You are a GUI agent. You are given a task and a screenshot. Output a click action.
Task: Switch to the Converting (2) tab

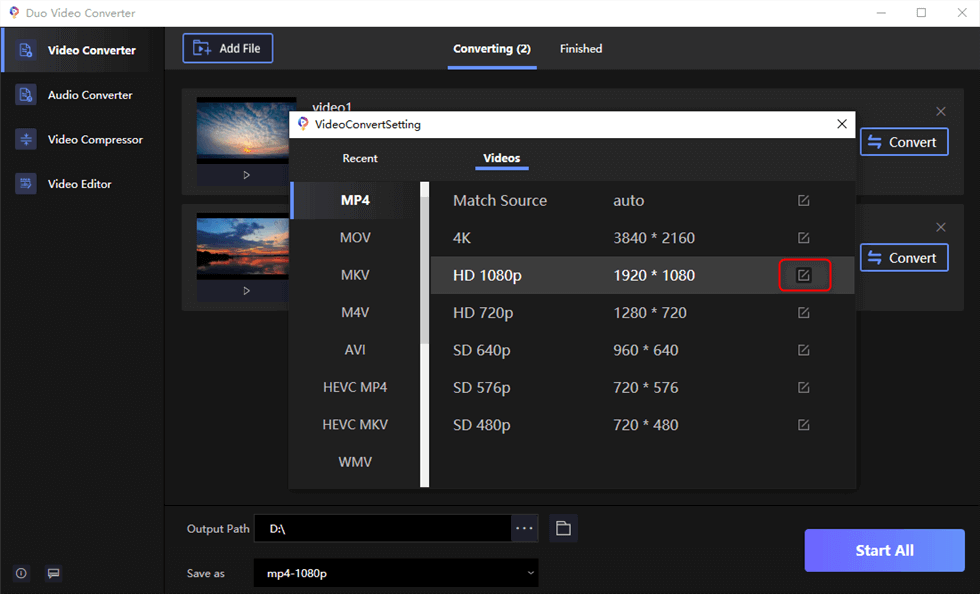coord(492,49)
